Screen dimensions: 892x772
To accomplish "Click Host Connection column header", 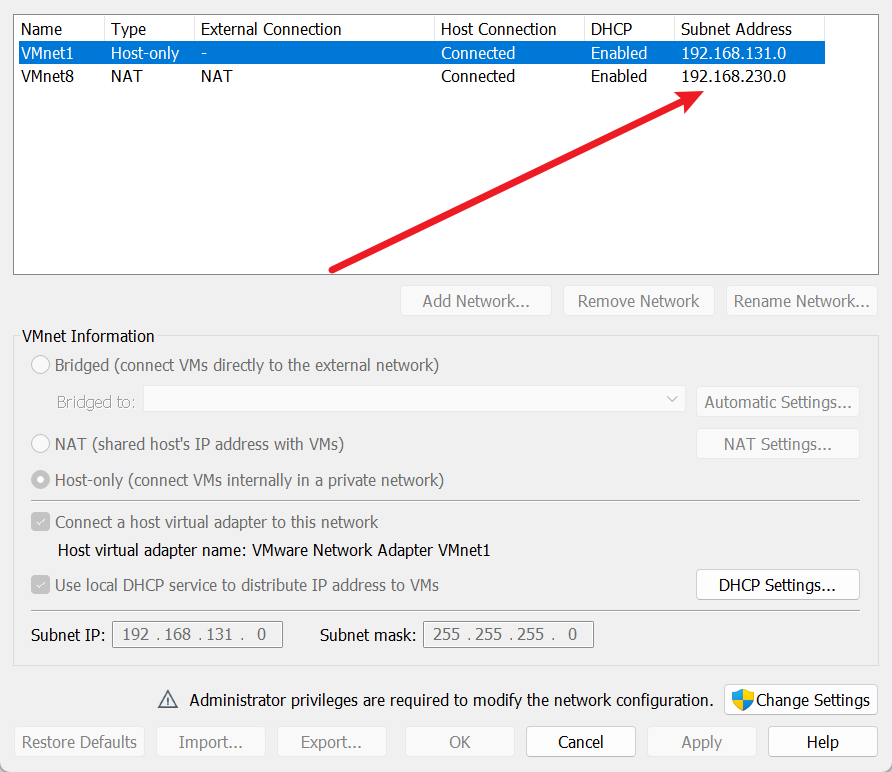I will tap(509, 29).
